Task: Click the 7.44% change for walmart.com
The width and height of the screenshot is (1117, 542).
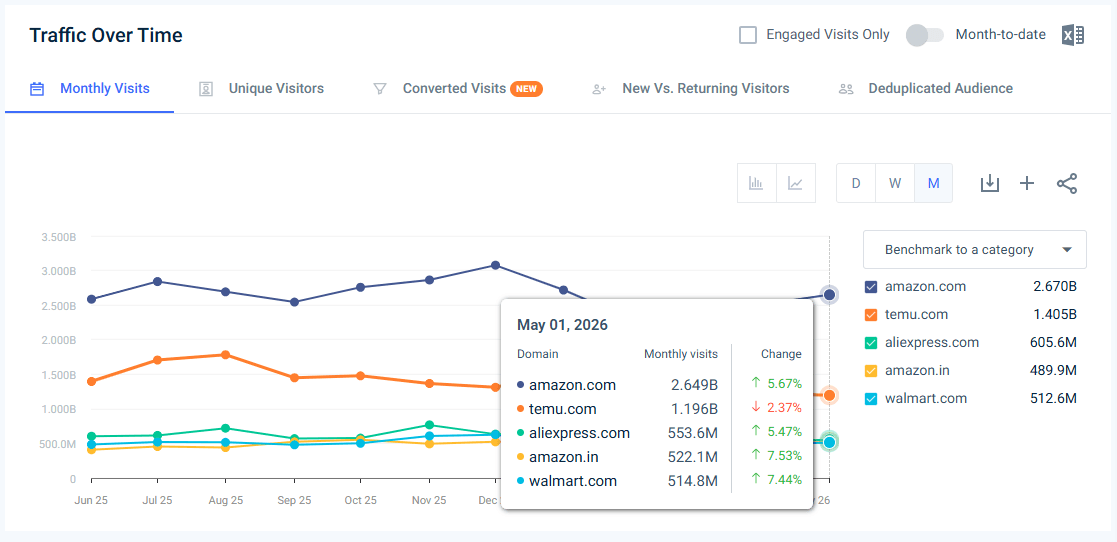Action: click(x=783, y=480)
